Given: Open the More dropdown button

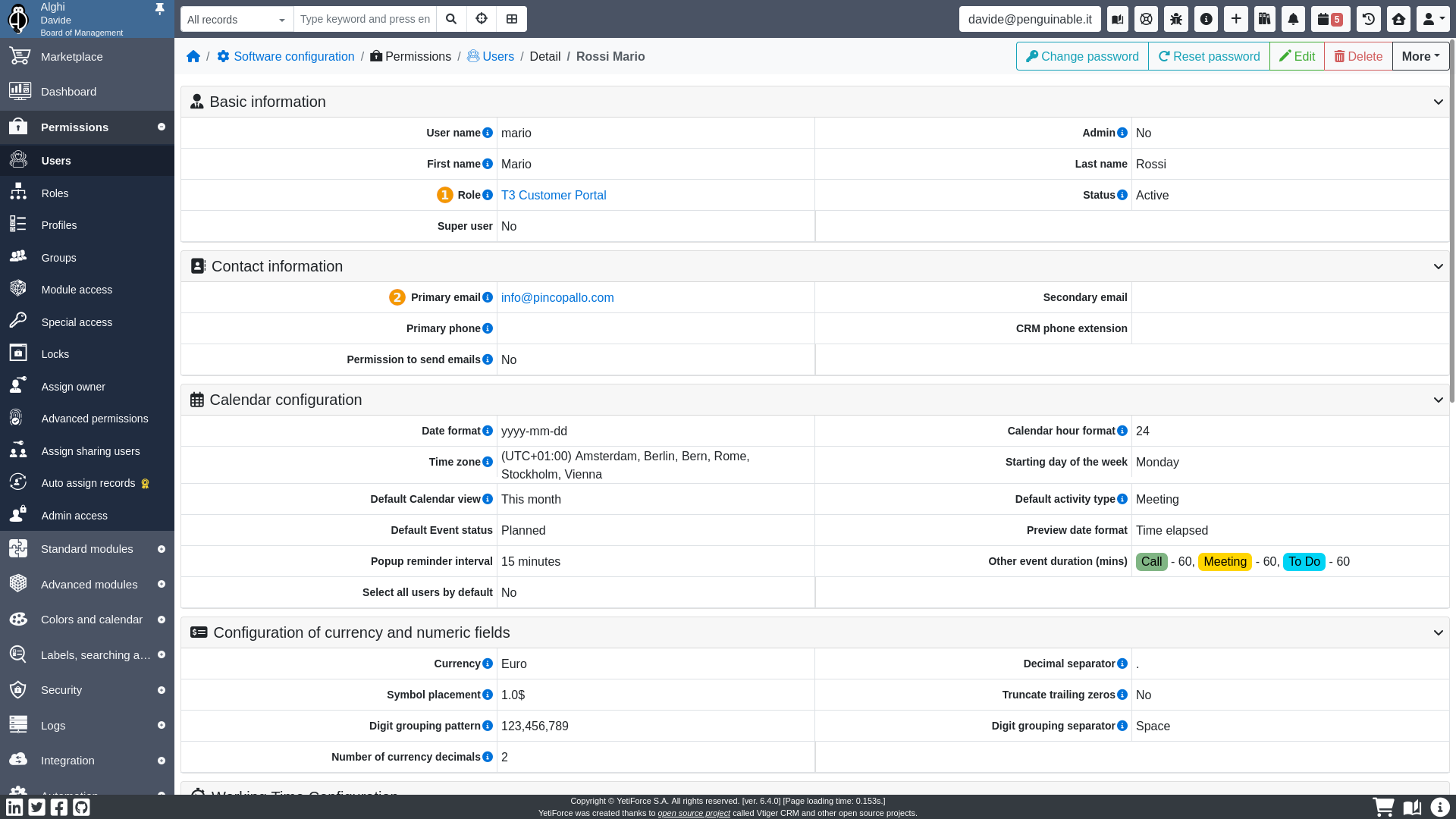Looking at the screenshot, I should click(x=1420, y=56).
